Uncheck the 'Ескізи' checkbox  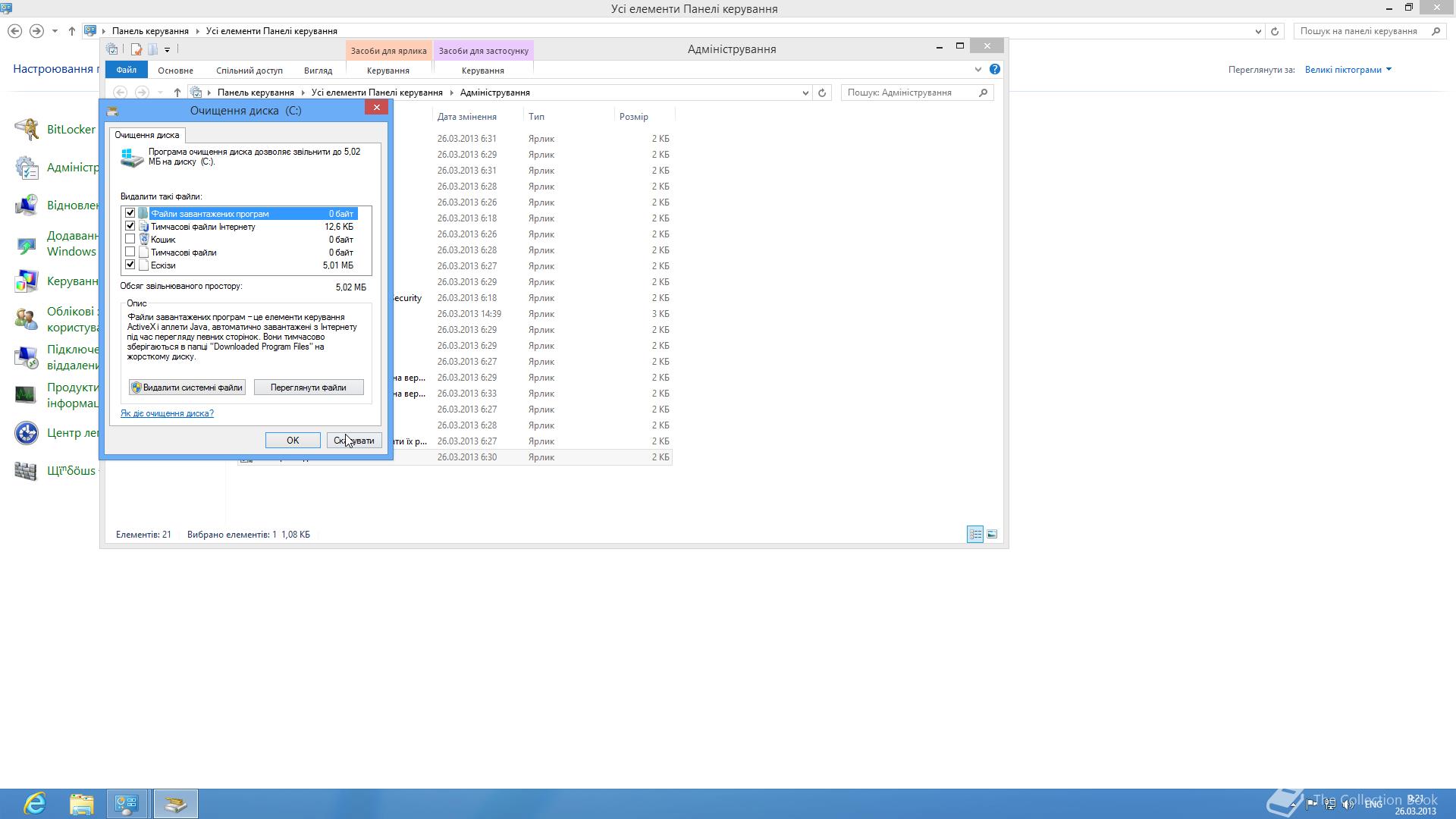(x=130, y=265)
